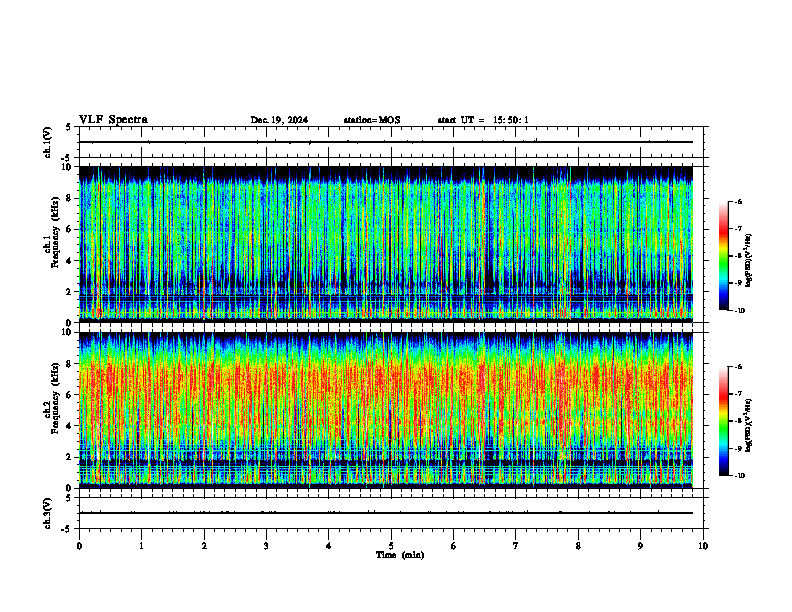Click the 'ch.3(V)' axis label
Image resolution: width=792 pixels, height=612 pixels.
[48, 513]
